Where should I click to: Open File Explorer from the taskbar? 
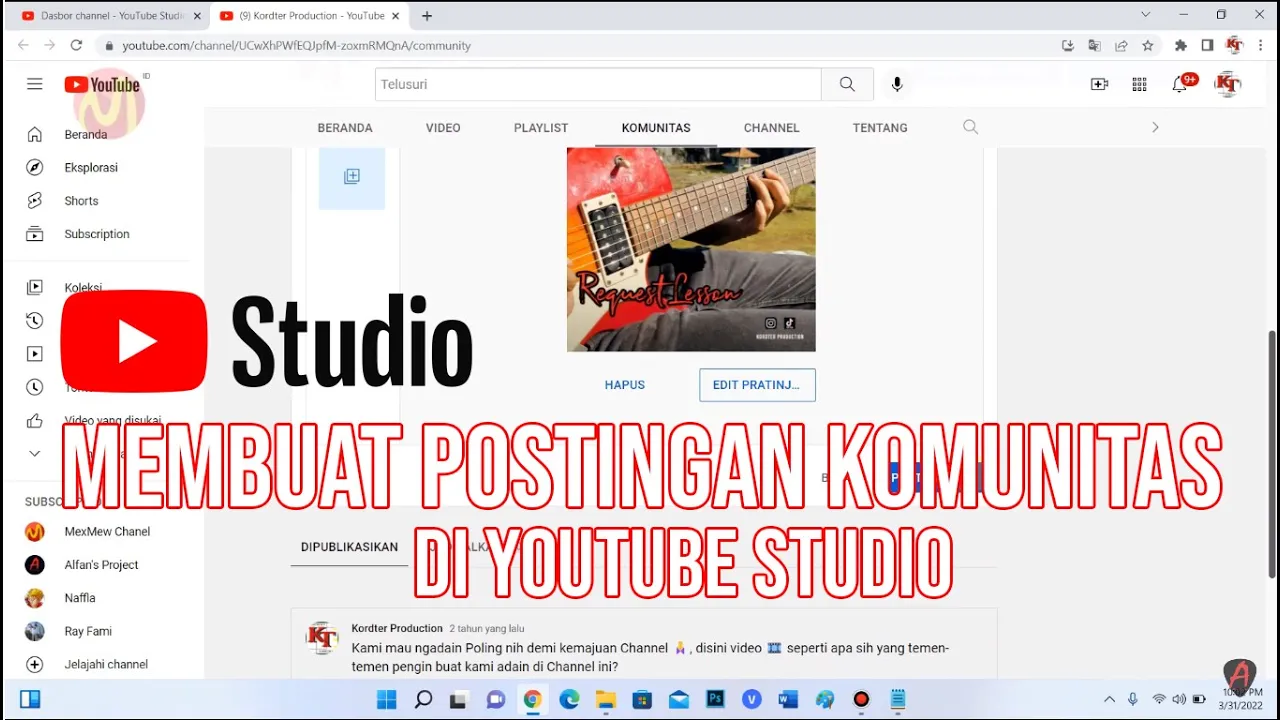606,699
